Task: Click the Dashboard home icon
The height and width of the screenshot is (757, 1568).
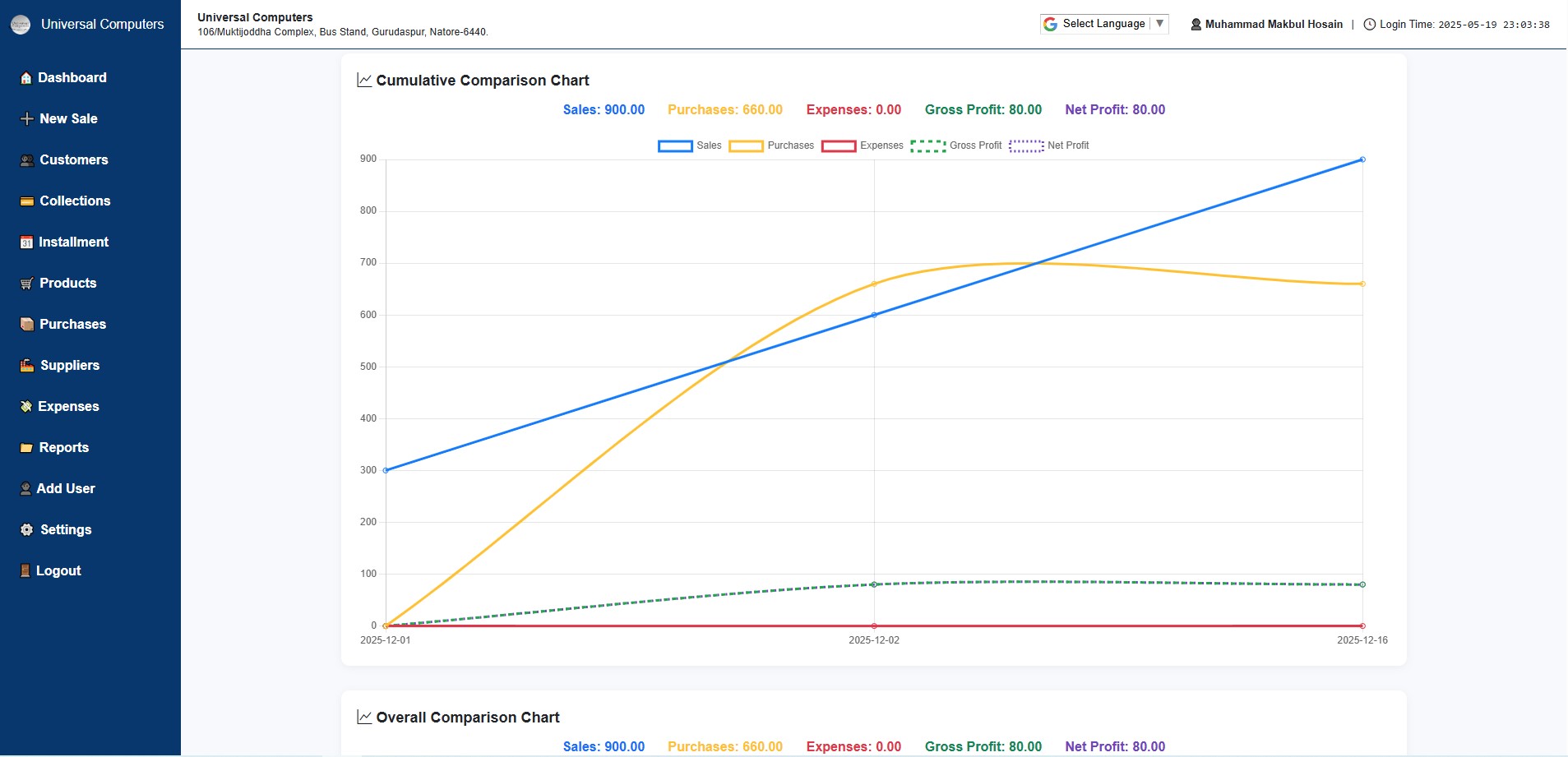Action: tap(26, 78)
